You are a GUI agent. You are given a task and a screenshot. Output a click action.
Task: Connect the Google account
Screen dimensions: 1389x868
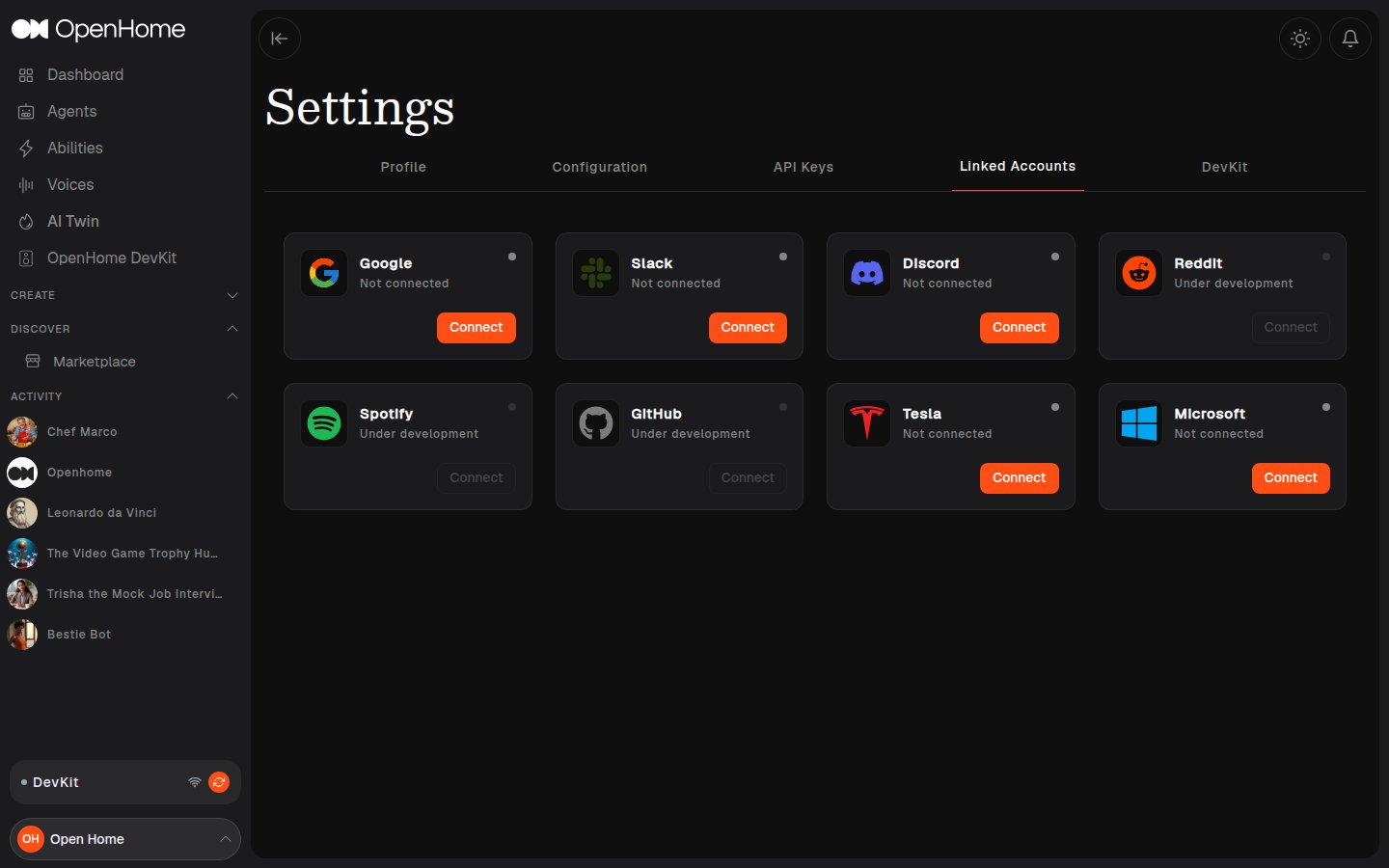click(477, 328)
